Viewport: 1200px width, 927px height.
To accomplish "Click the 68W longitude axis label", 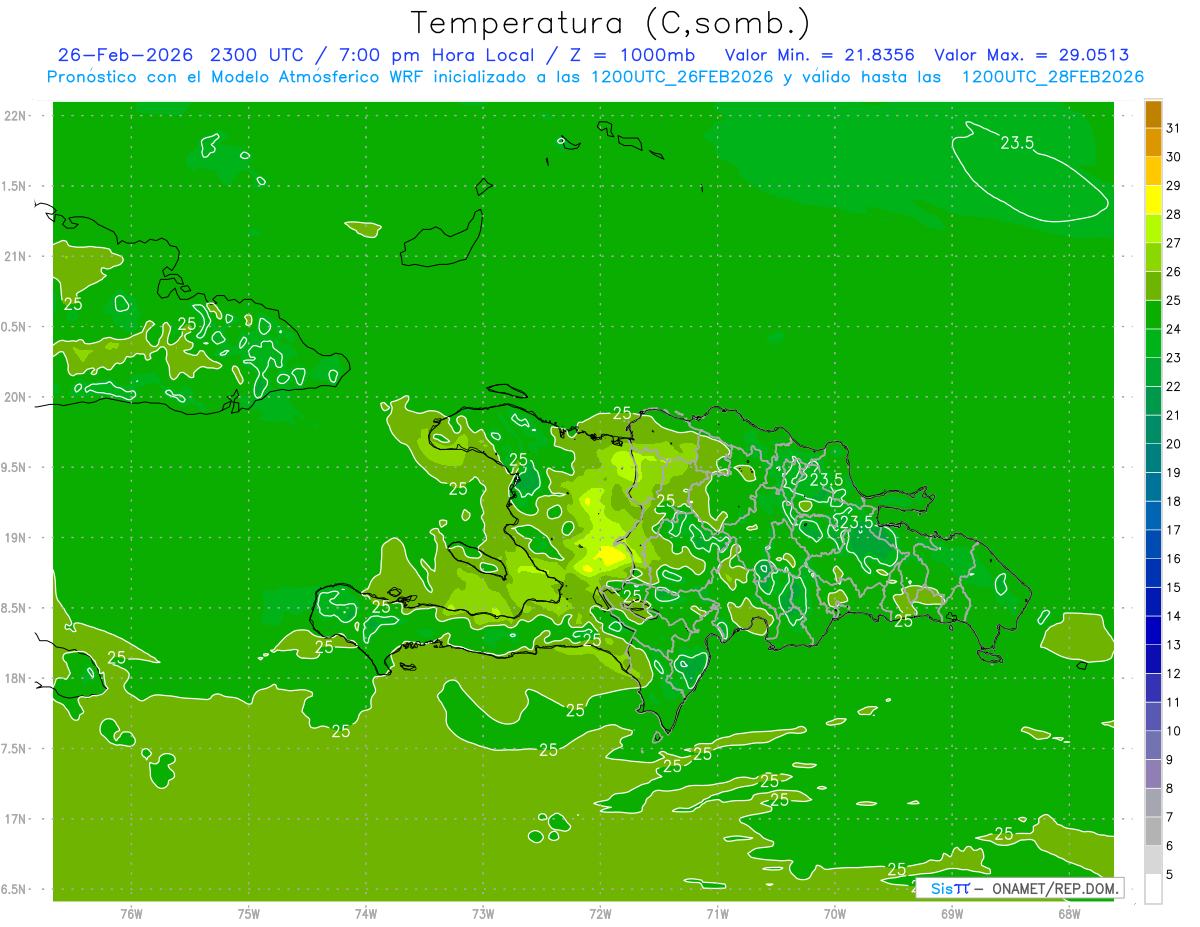I will (1069, 914).
